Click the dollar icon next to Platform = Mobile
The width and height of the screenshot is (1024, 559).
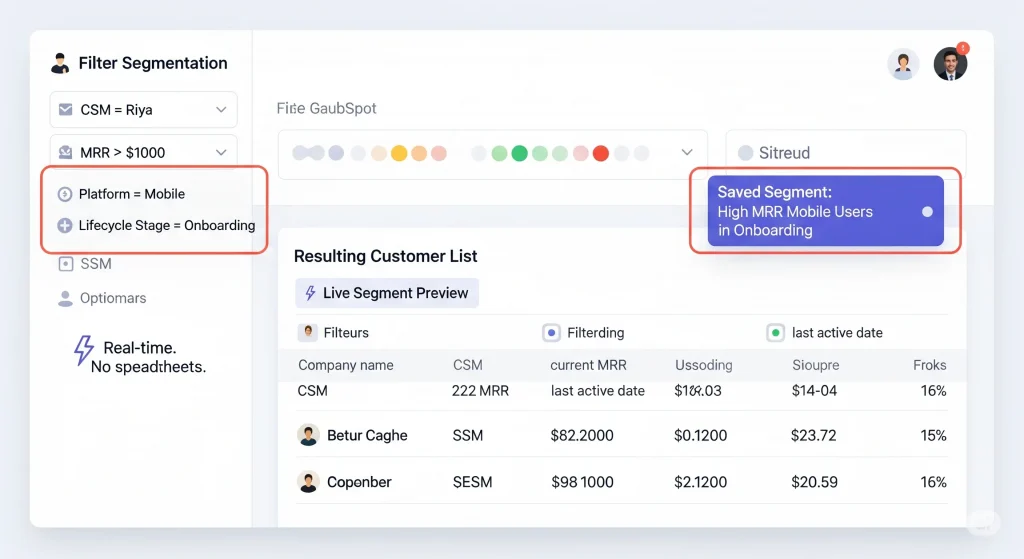pyautogui.click(x=66, y=194)
